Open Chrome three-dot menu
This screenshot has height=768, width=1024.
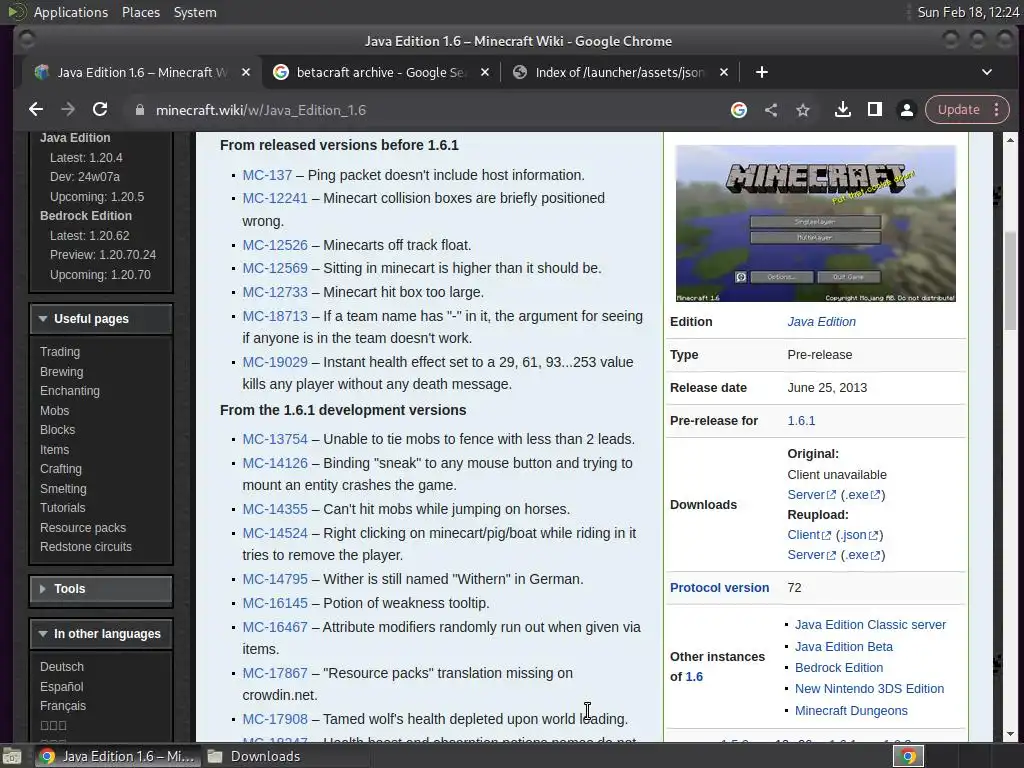(x=997, y=110)
